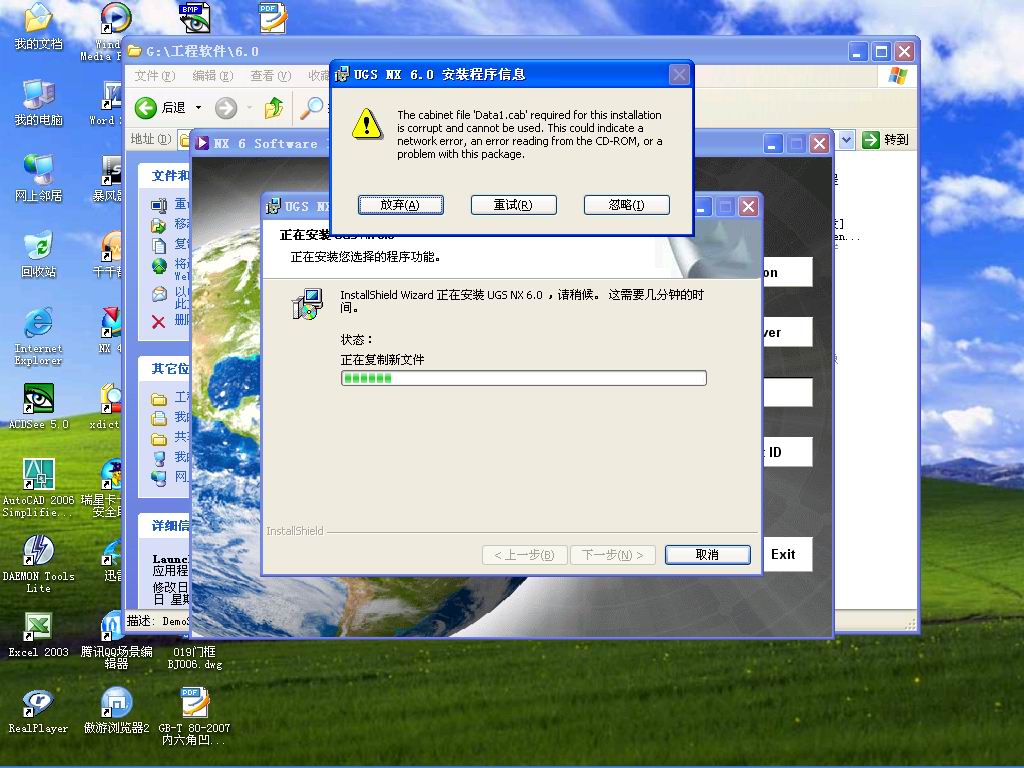Open 文件(F) menu in Explorer window

click(155, 76)
